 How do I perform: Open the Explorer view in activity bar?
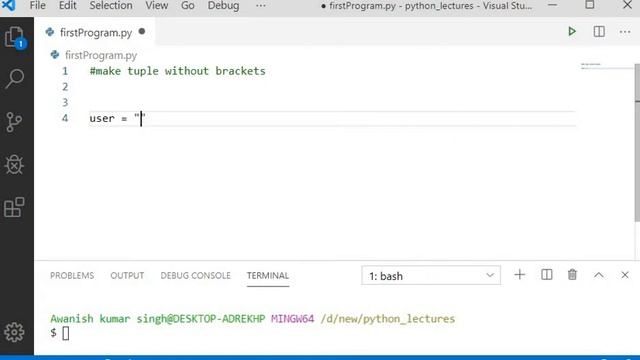[15, 38]
